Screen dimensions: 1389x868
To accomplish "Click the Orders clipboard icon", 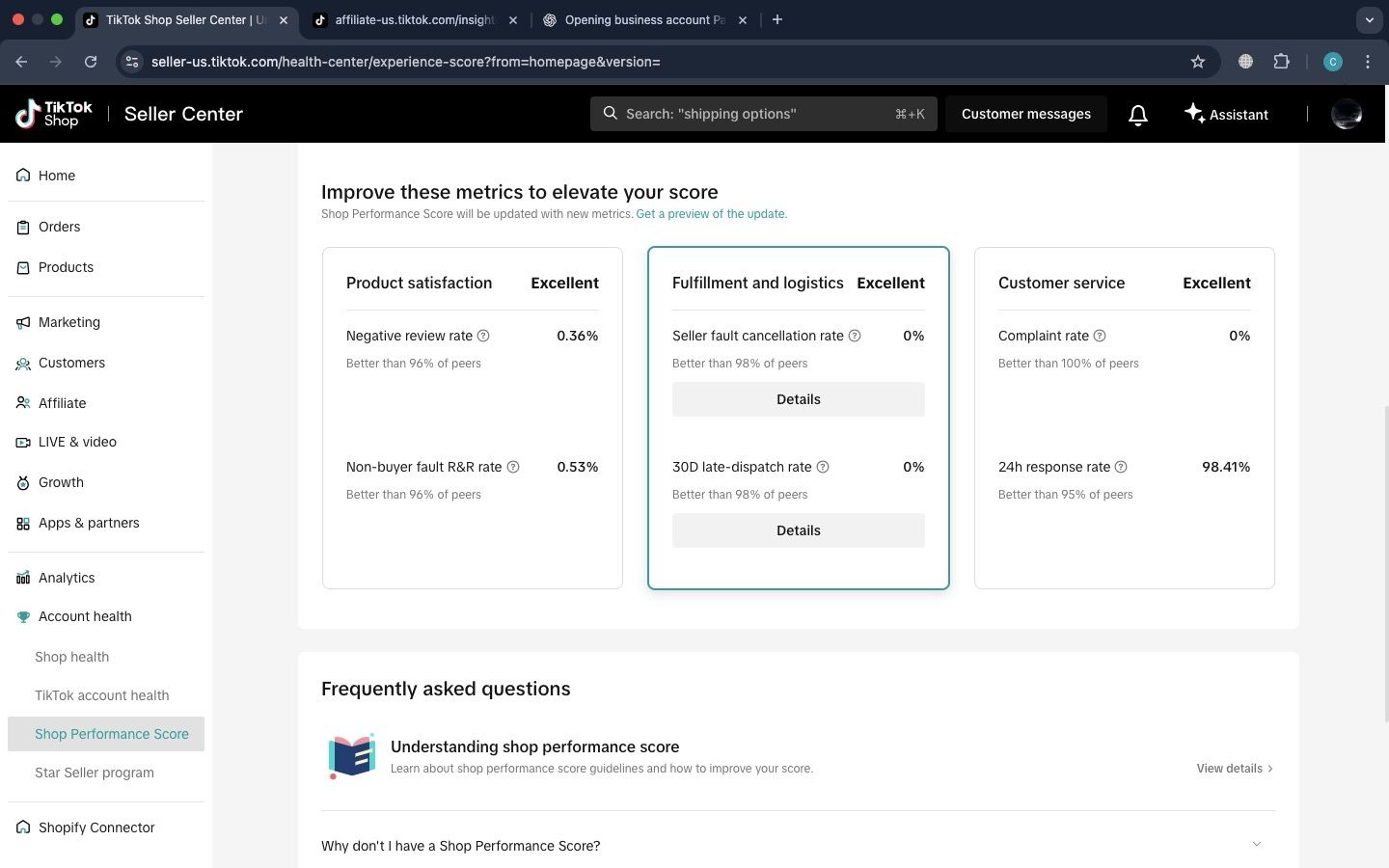I will 23,227.
